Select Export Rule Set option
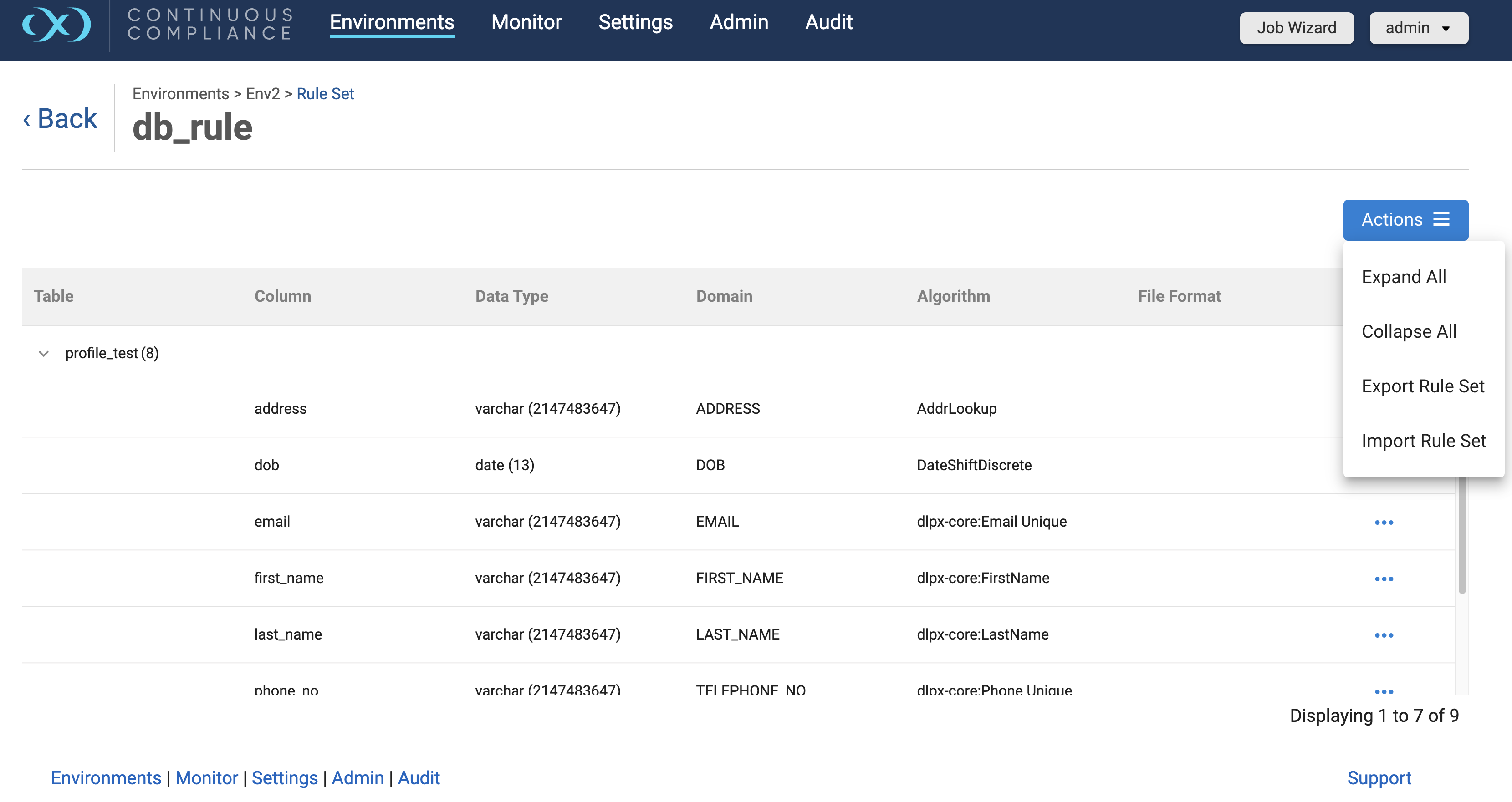1512x802 pixels. tap(1422, 386)
